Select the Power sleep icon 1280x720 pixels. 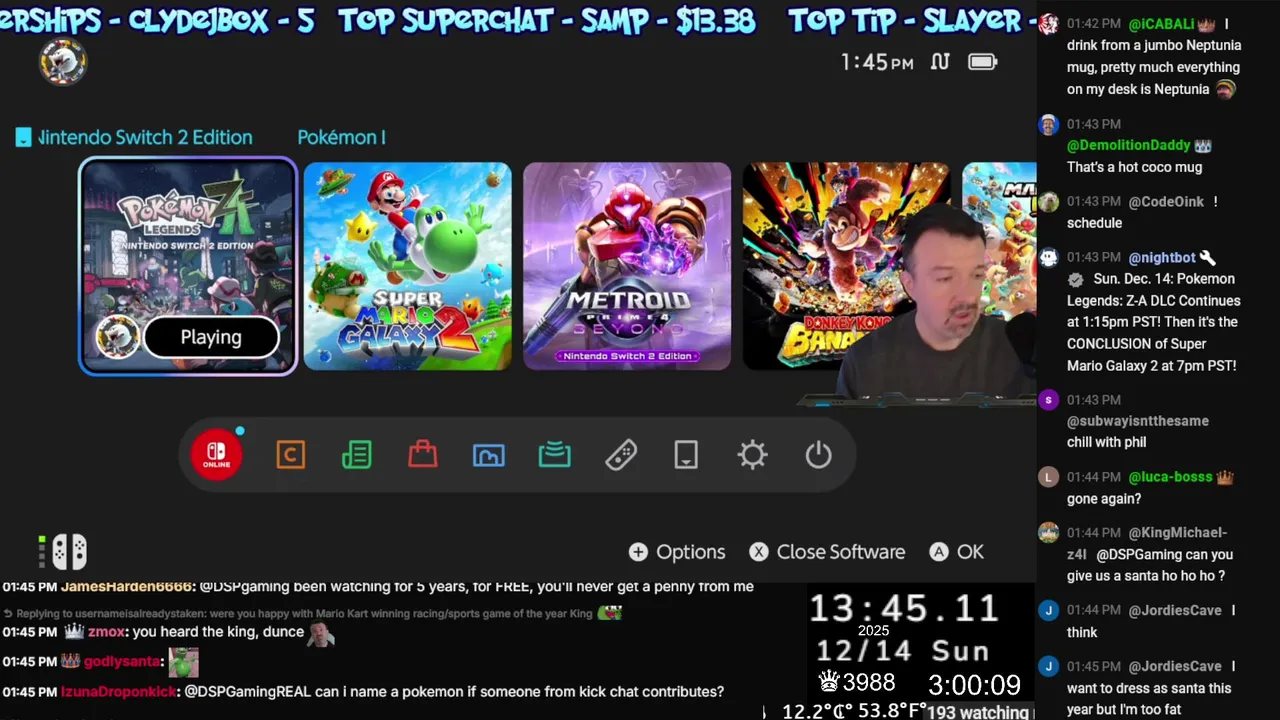coord(818,455)
